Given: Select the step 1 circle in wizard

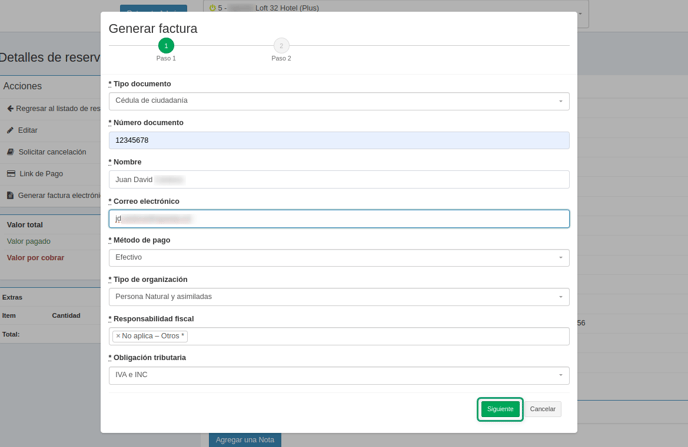Looking at the screenshot, I should [166, 46].
